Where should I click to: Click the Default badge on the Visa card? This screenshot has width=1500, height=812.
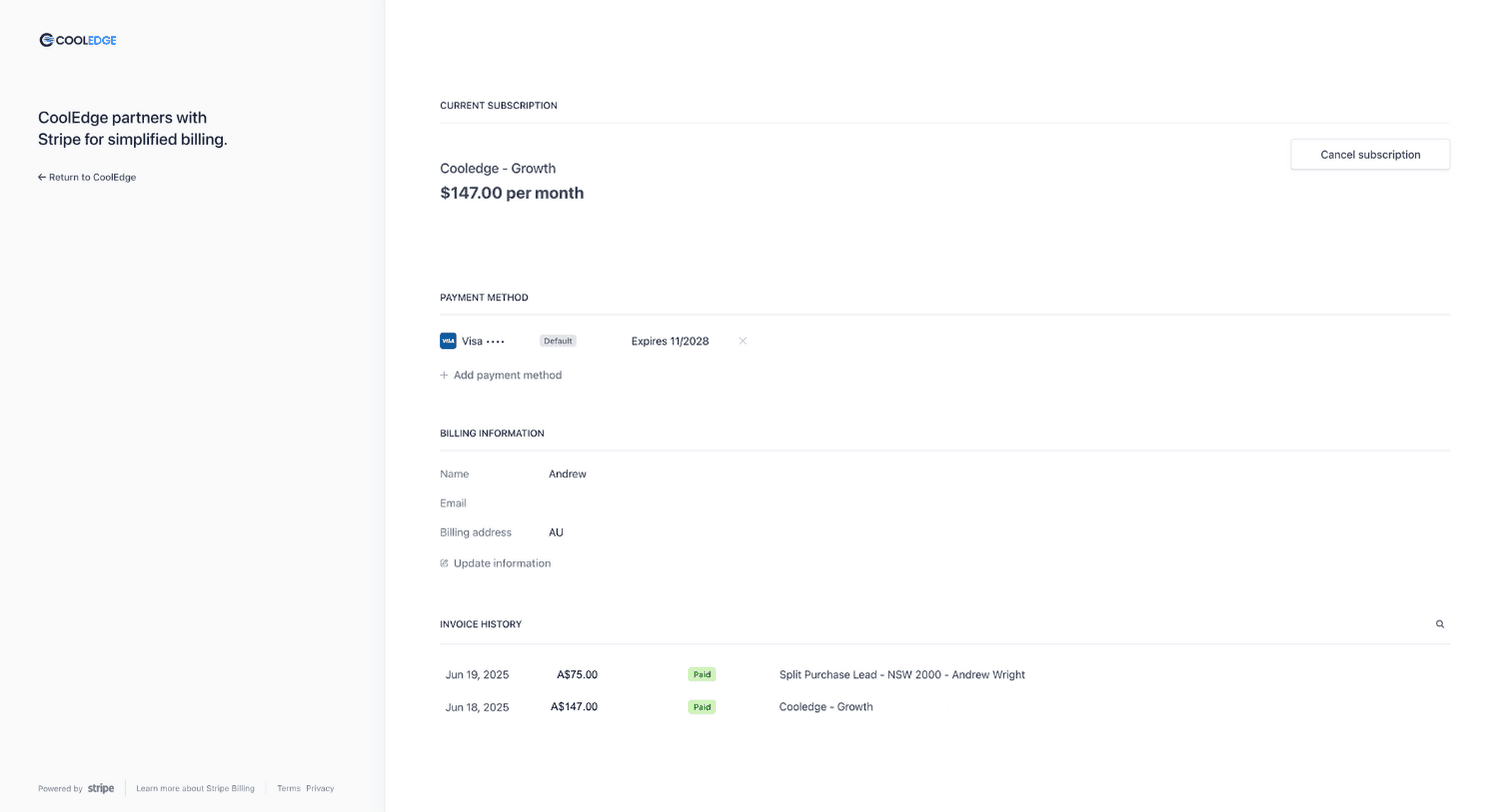(557, 340)
